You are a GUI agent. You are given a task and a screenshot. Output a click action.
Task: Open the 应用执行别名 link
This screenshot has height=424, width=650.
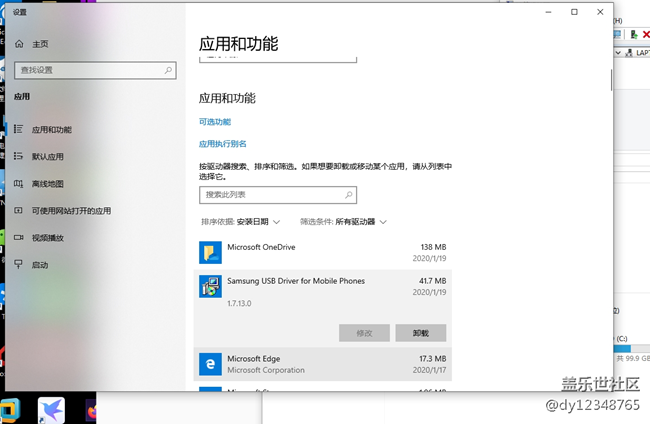(223, 144)
